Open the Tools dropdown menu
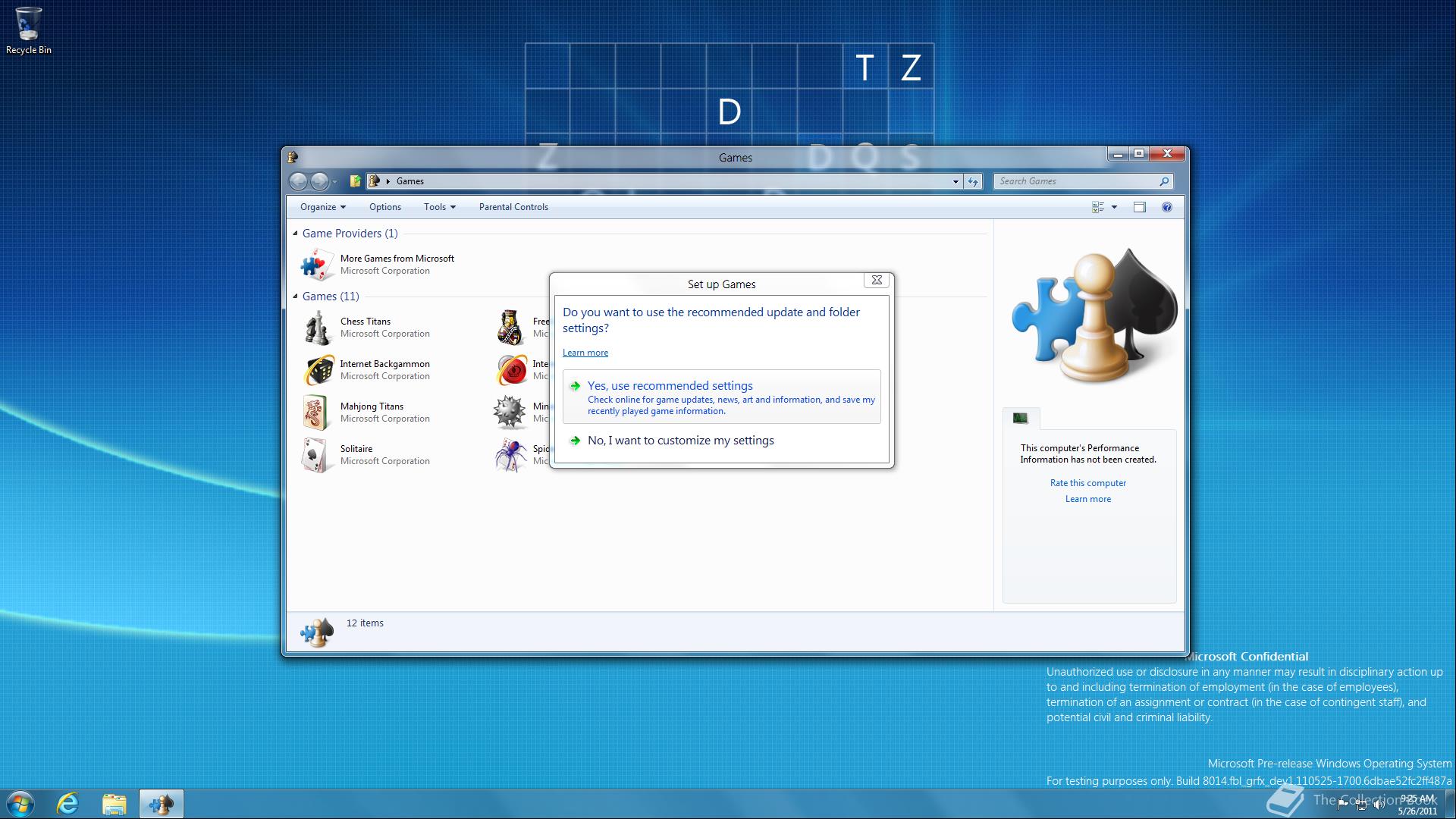Screen dimensions: 1456x819 (440, 207)
